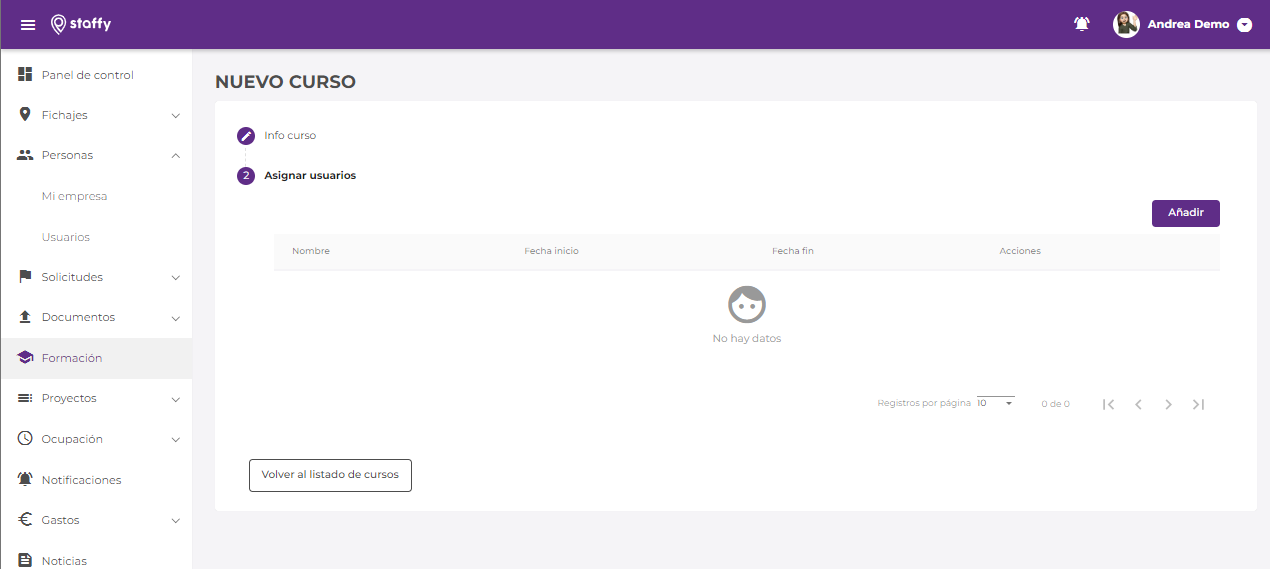This screenshot has height=569, width=1270.
Task: Go back to Info curso step
Action: point(289,136)
